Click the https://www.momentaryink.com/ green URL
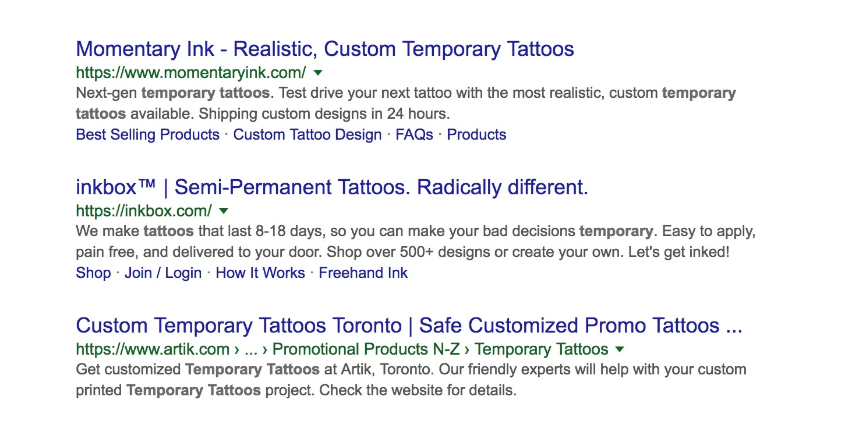 coord(190,73)
